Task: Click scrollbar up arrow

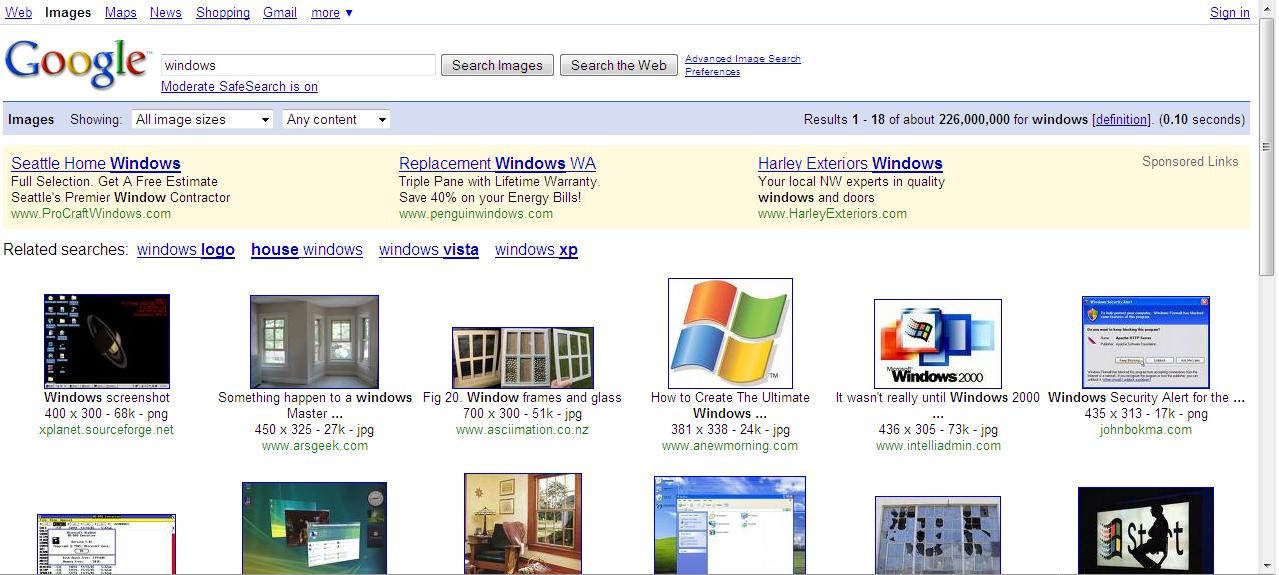Action: pos(1269,10)
